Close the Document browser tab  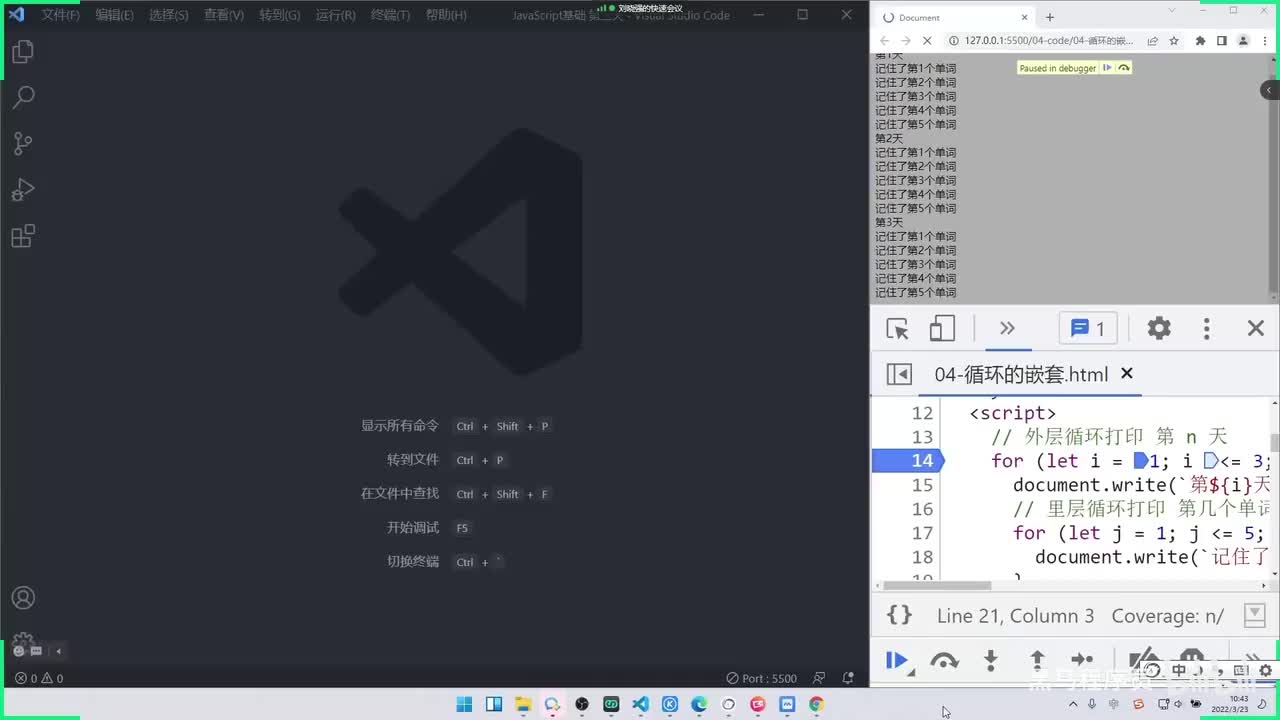tap(1025, 17)
